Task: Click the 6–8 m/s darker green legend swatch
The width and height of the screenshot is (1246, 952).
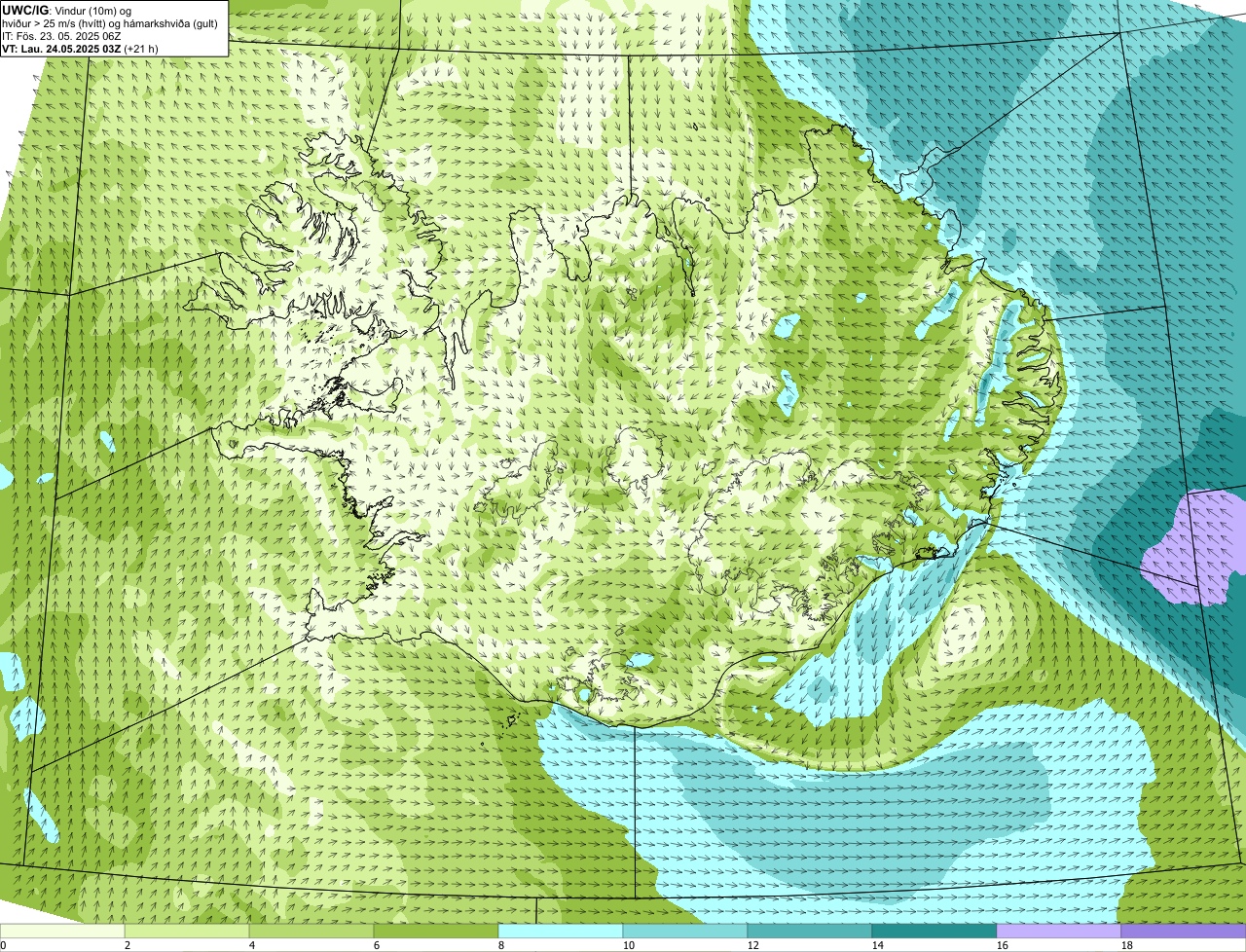Action: tap(436, 931)
